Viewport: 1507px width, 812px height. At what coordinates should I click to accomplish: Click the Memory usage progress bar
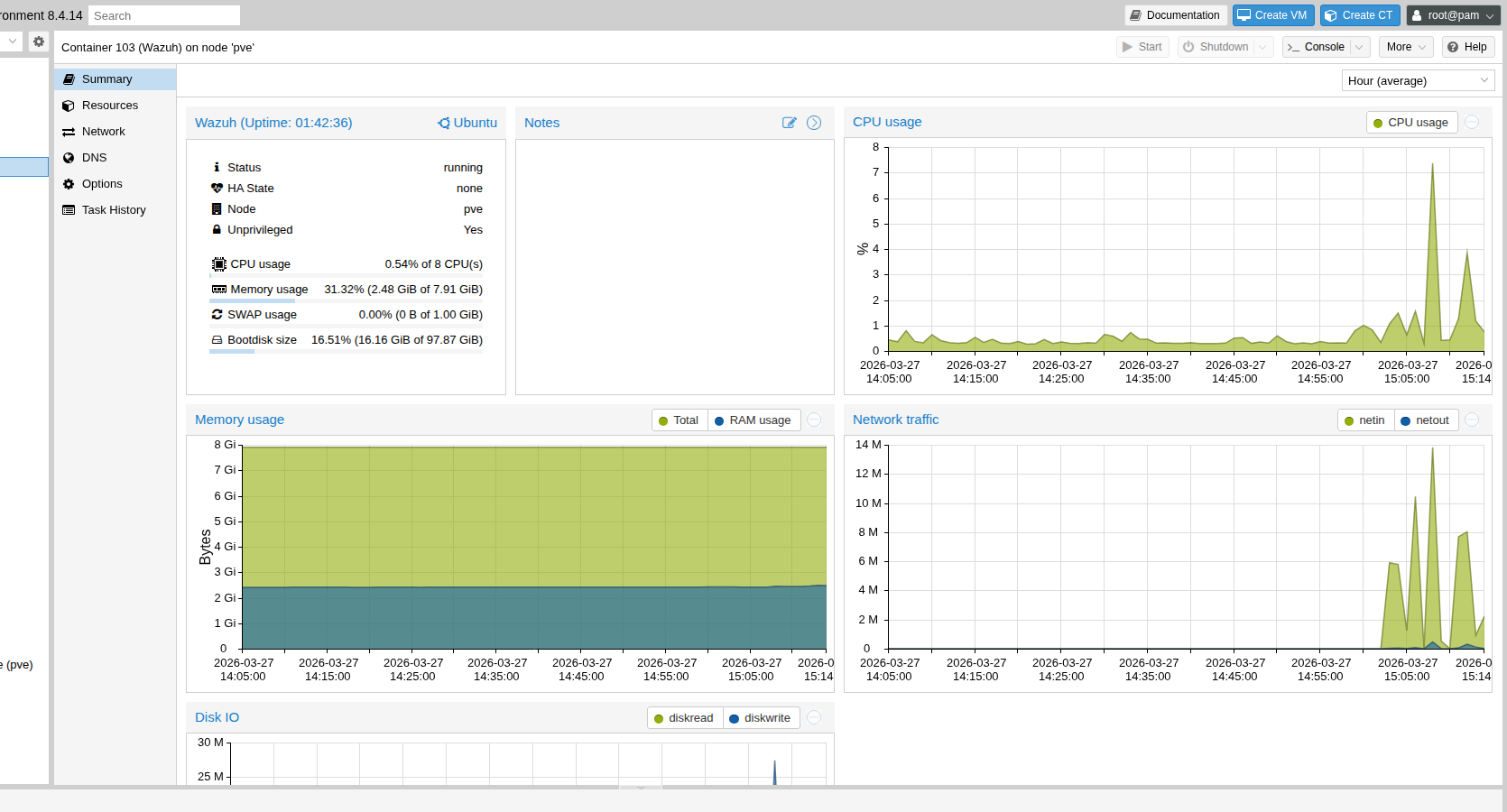346,300
